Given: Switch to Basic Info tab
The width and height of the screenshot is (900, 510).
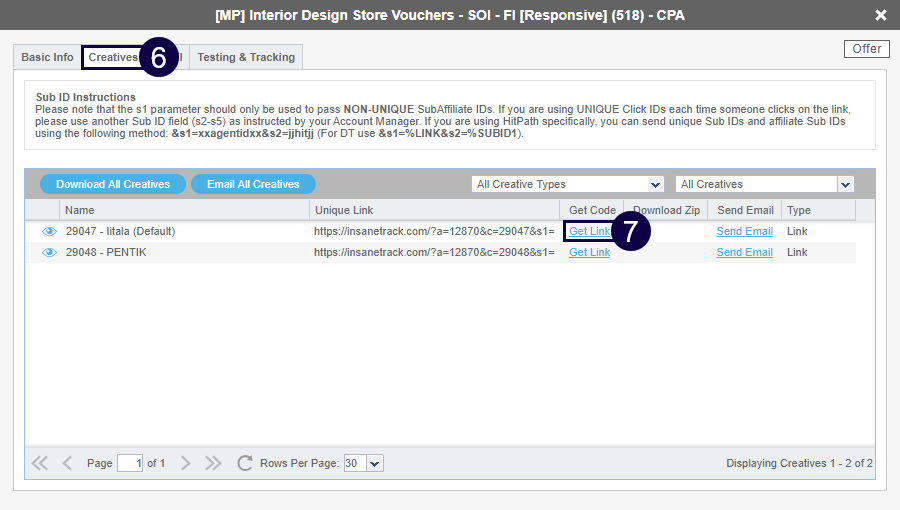Looking at the screenshot, I should [47, 57].
